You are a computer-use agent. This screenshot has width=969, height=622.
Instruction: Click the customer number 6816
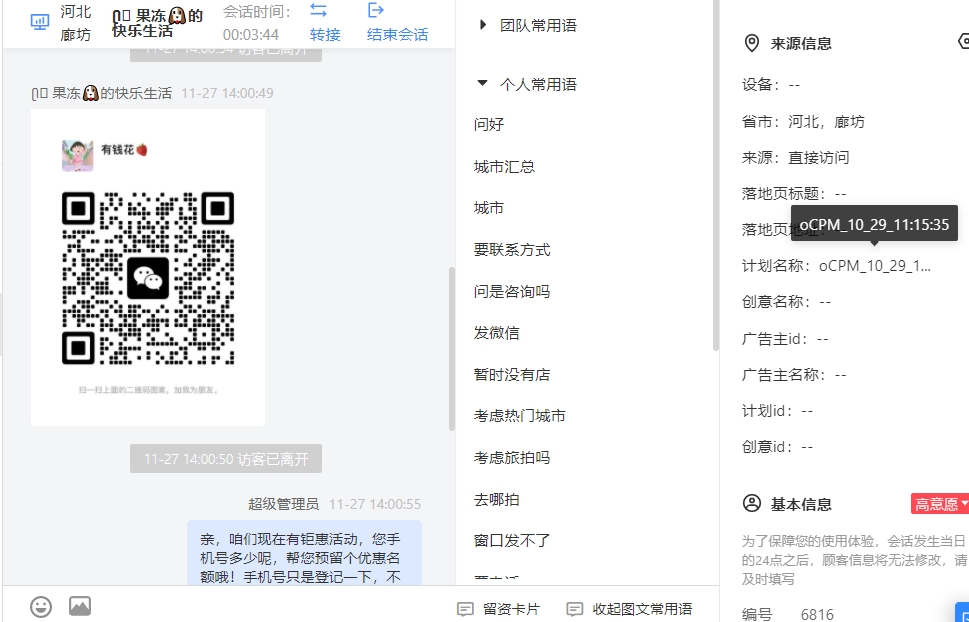817,614
